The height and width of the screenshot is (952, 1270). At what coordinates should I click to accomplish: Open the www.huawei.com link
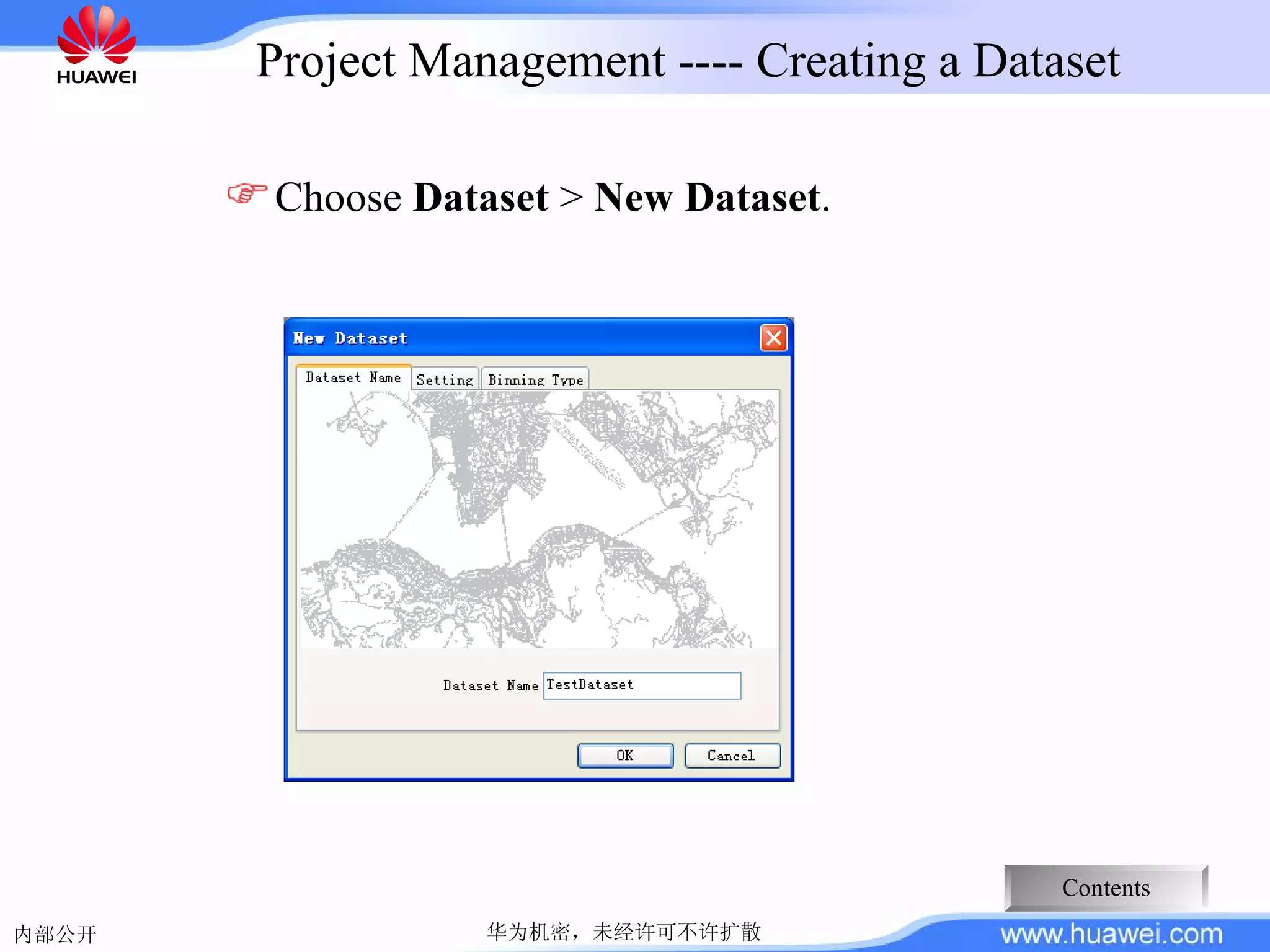[x=1111, y=934]
